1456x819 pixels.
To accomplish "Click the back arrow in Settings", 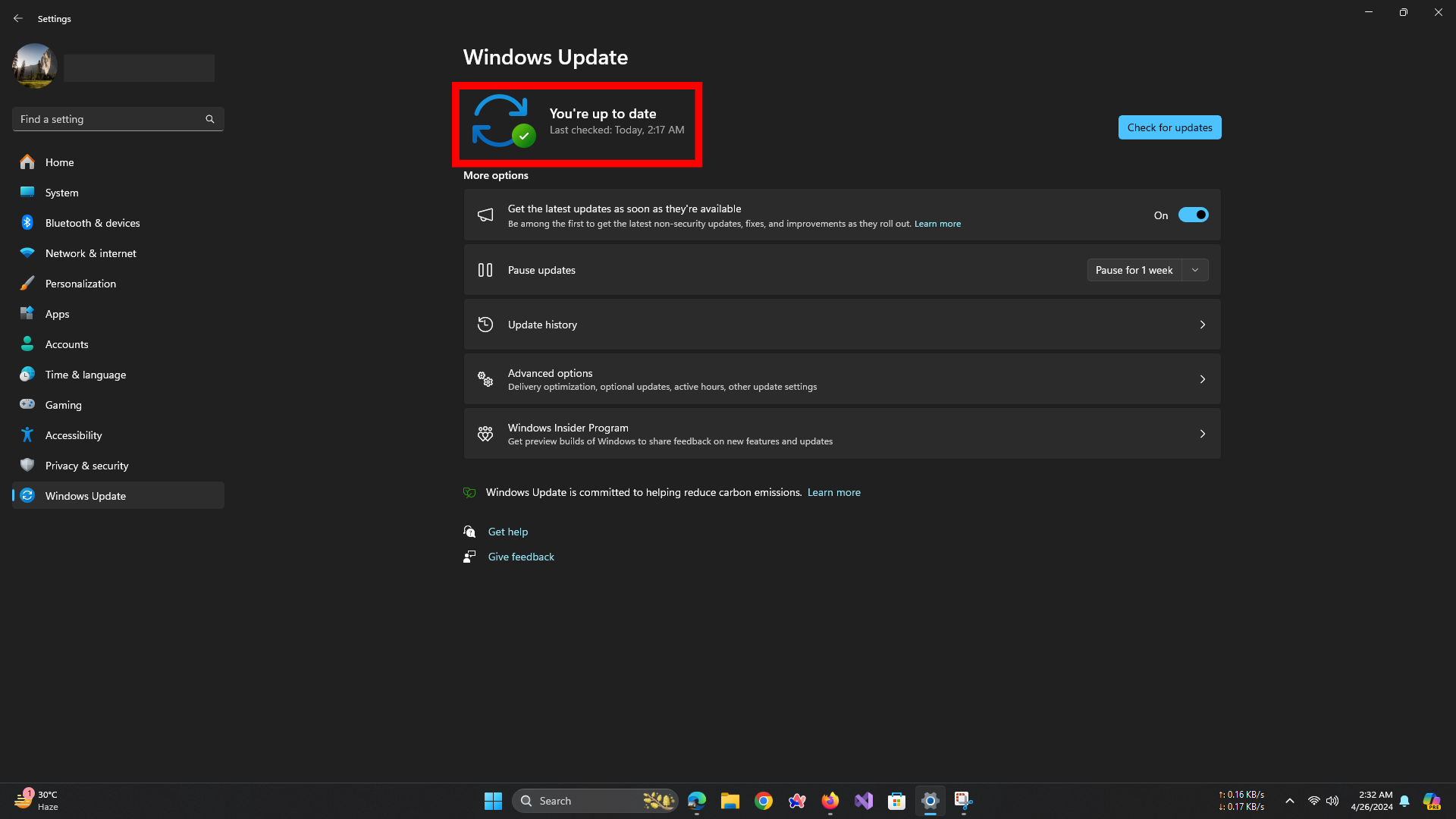I will pyautogui.click(x=18, y=18).
